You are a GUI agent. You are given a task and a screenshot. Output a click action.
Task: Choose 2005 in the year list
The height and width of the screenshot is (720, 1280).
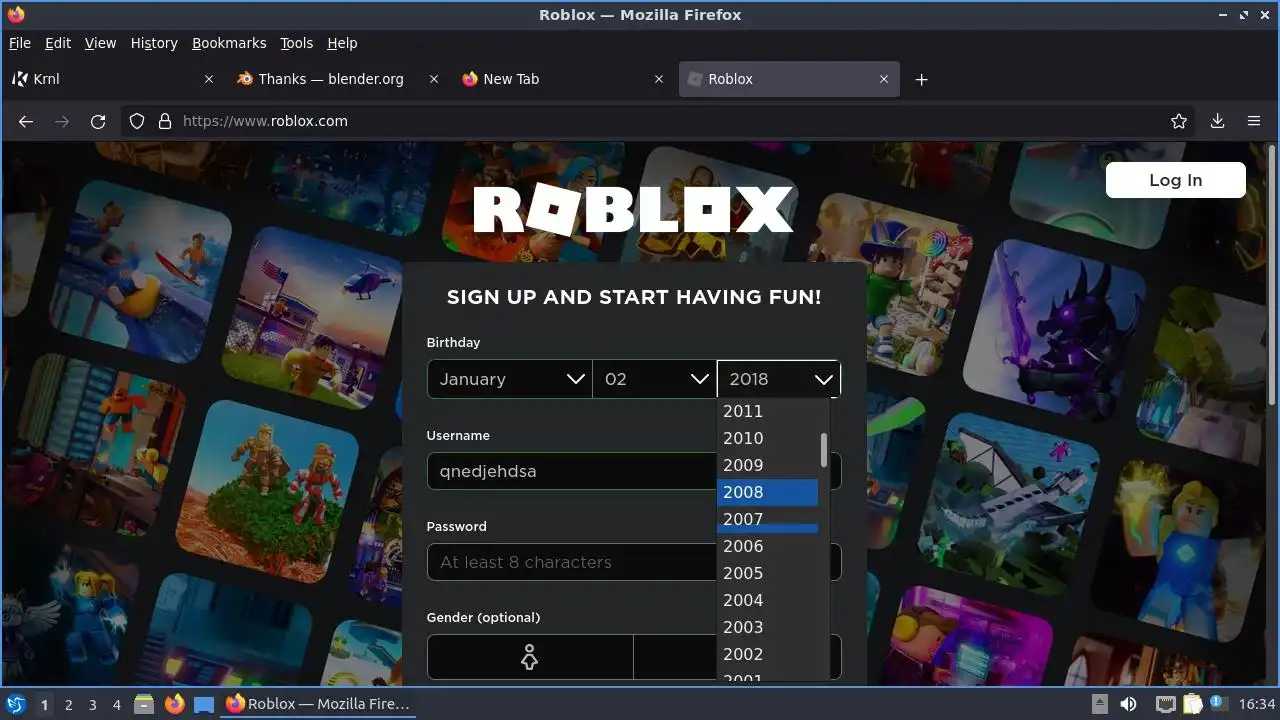tap(768, 573)
